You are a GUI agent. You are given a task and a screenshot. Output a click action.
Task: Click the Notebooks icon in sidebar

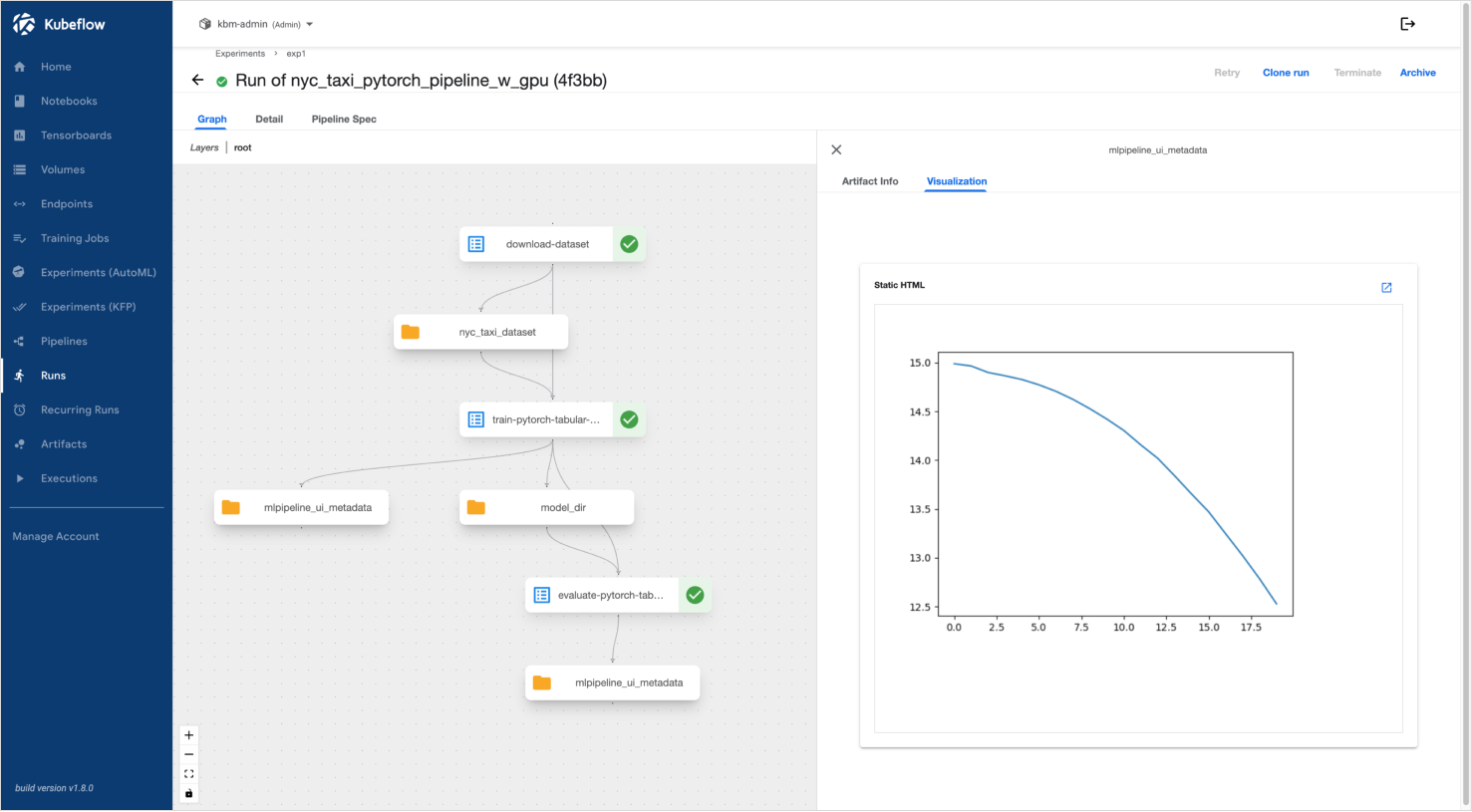pyautogui.click(x=19, y=101)
